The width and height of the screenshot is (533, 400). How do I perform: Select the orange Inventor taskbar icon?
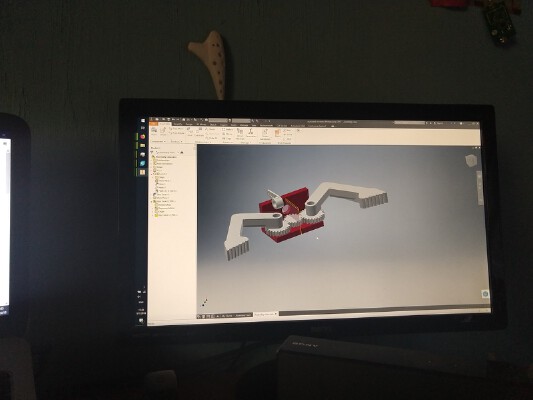142,172
